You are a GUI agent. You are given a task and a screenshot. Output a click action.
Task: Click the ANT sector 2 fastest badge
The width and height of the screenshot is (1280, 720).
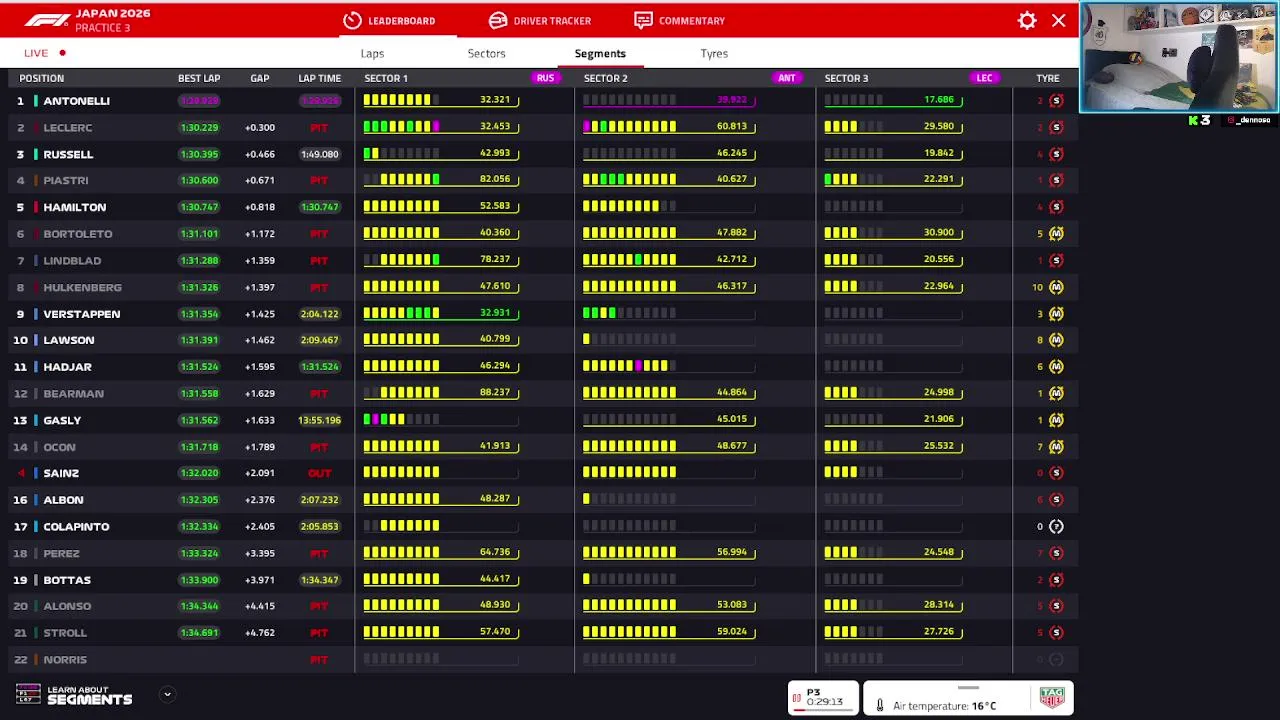click(787, 78)
